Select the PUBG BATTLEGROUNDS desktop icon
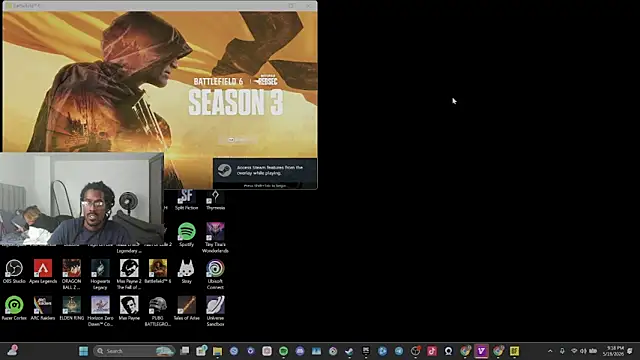 [158, 311]
